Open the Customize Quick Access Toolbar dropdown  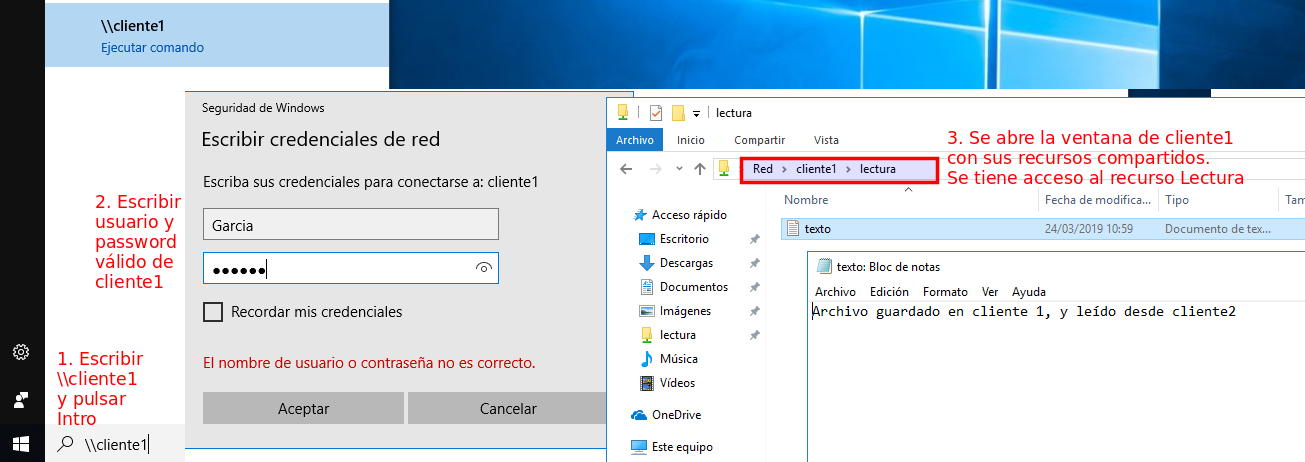point(696,113)
